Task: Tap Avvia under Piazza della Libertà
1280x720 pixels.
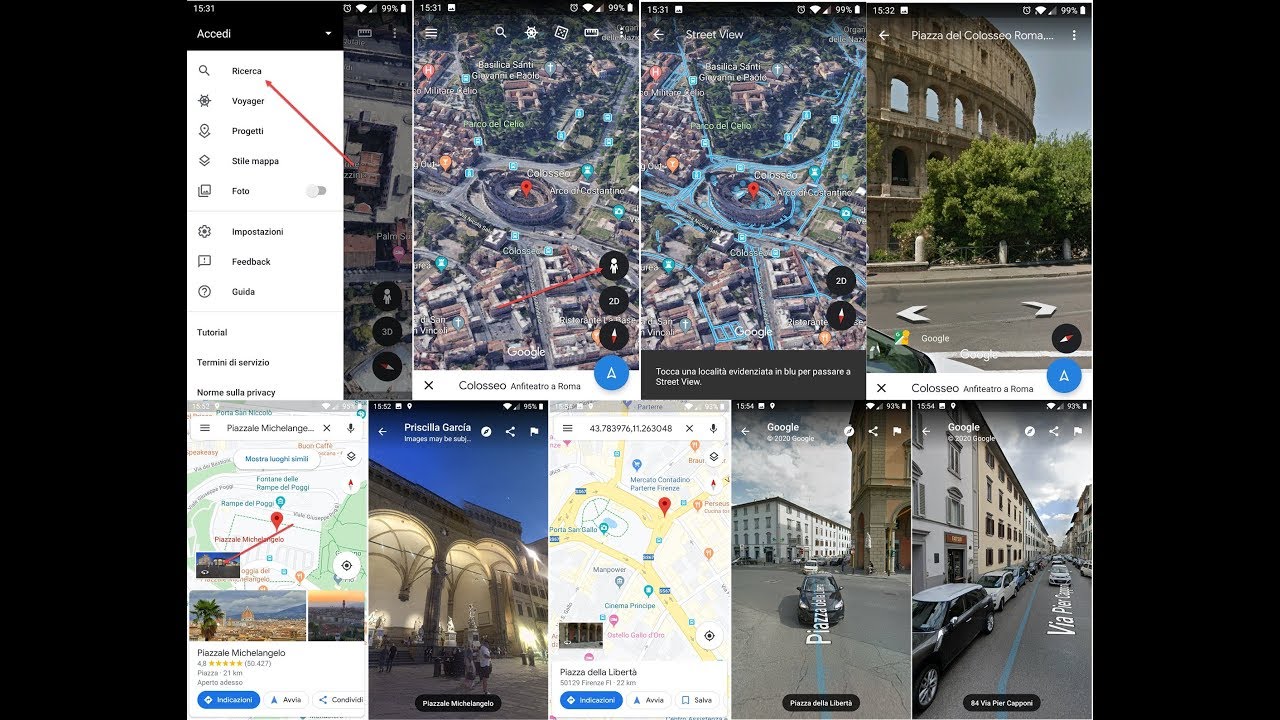Action: click(x=649, y=700)
